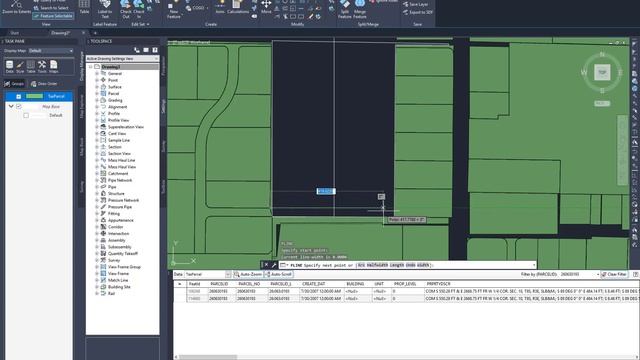The width and height of the screenshot is (640, 360).
Task: Select the Building Site tree item
Action: click(119, 287)
